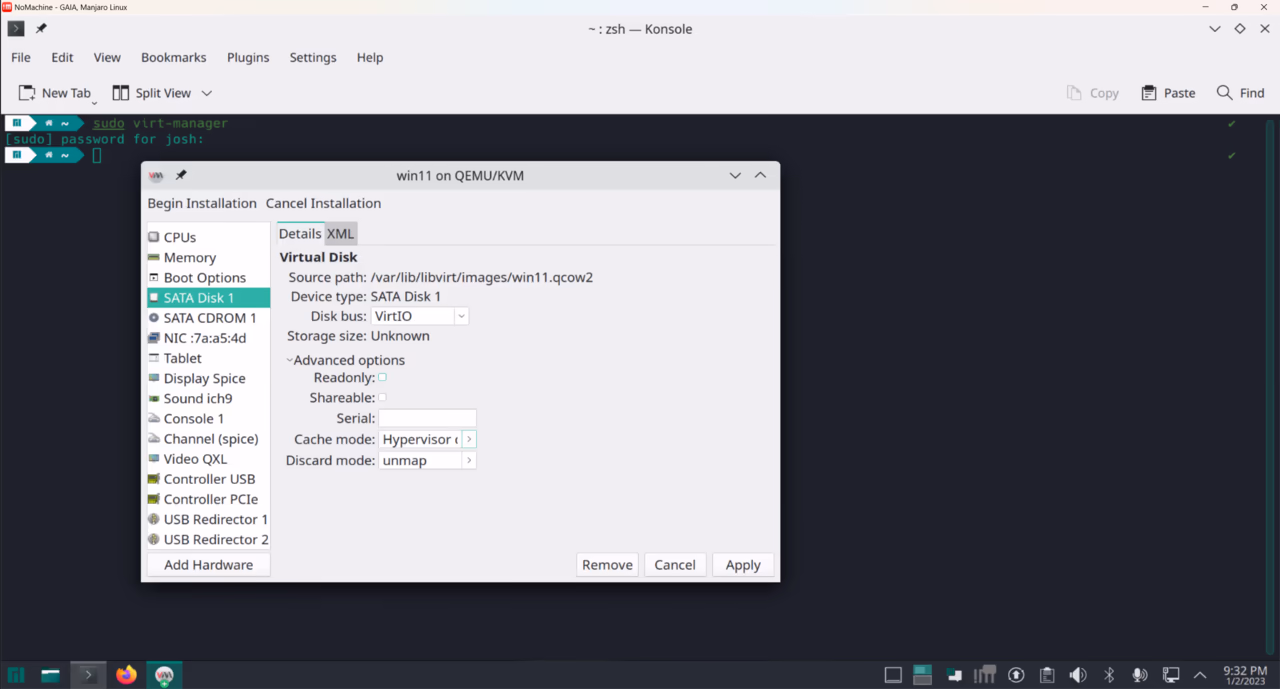This screenshot has height=689, width=1280.
Task: Launch Firefox from the taskbar
Action: tap(125, 675)
